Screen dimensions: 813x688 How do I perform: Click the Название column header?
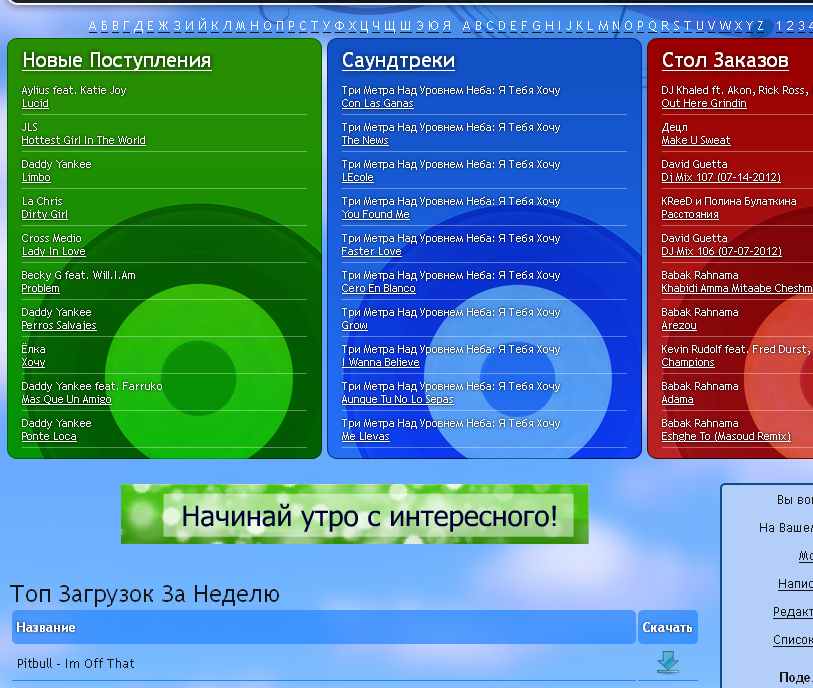point(46,628)
